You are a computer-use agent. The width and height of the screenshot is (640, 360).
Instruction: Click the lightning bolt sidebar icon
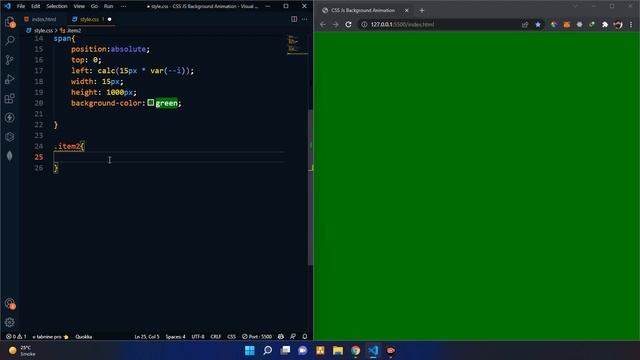[x=10, y=118]
